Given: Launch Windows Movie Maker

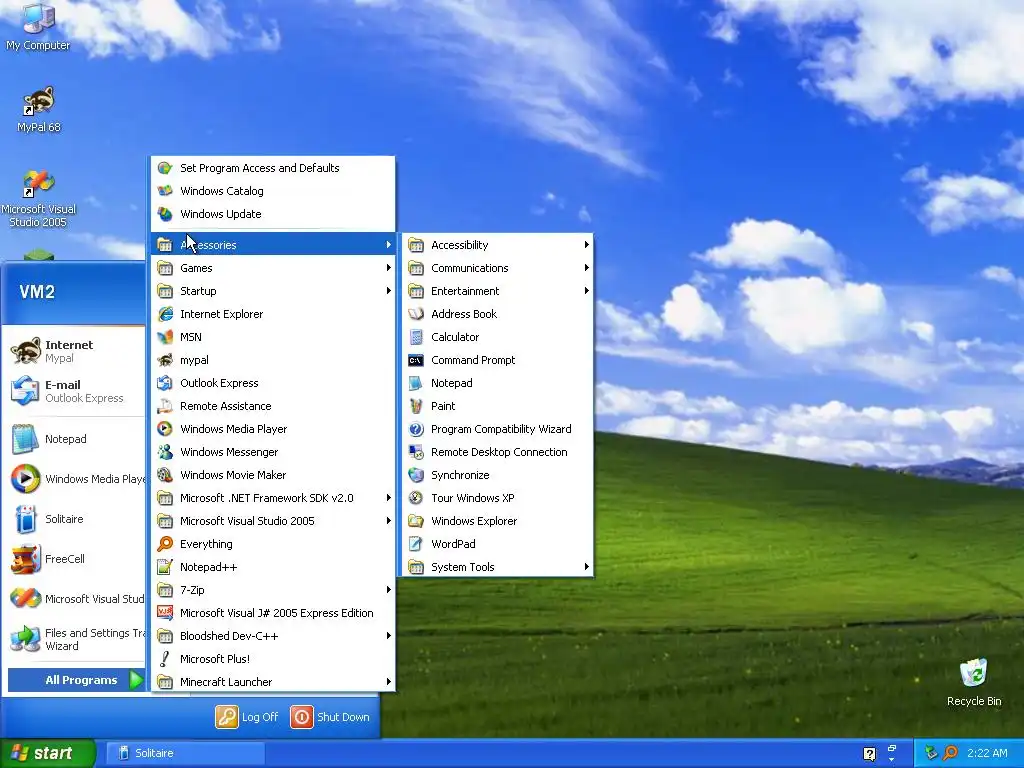Looking at the screenshot, I should [x=273, y=475].
